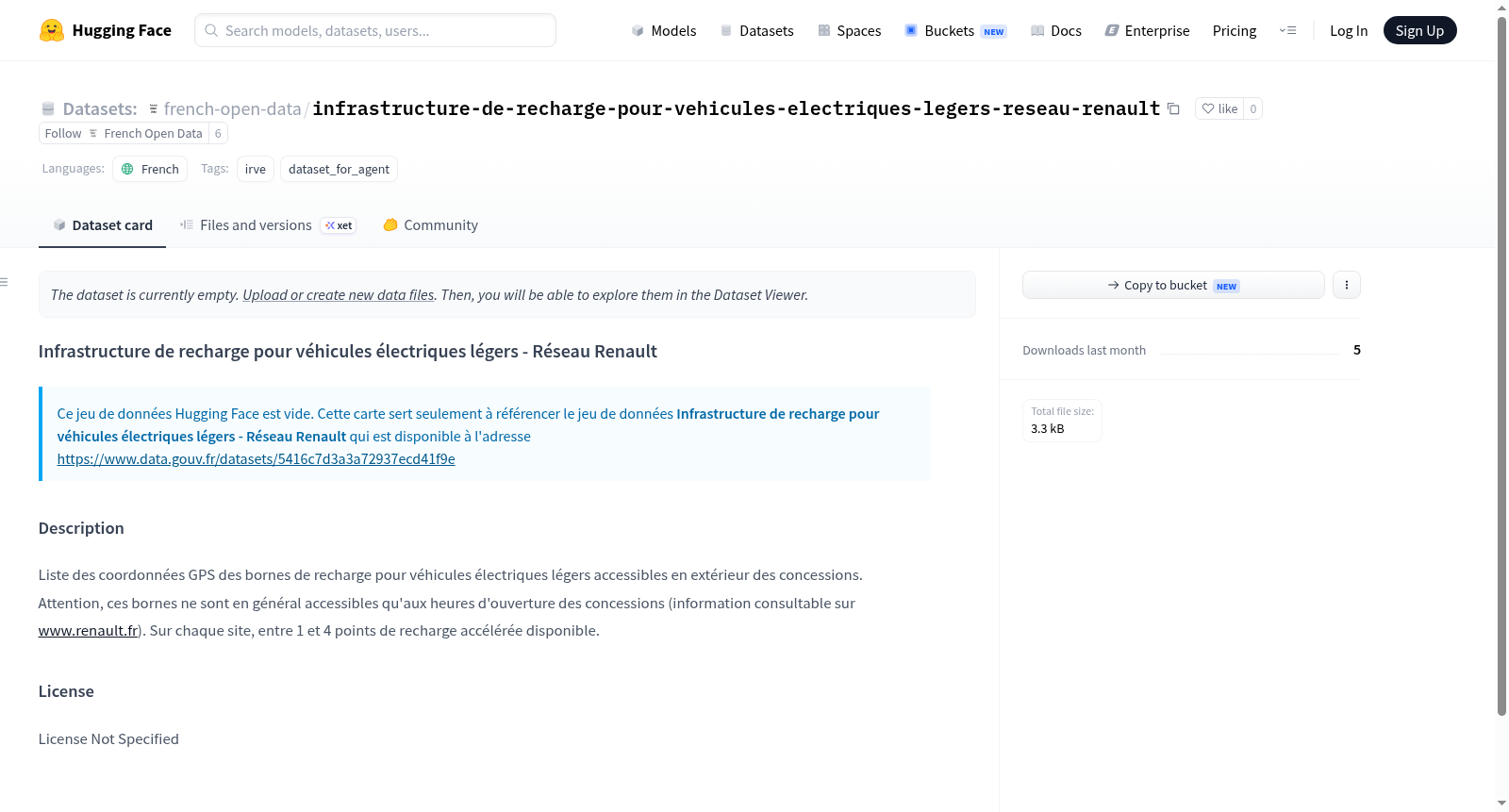This screenshot has width=1509, height=812.
Task: Click the globe icon in French tag
Action: [127, 169]
